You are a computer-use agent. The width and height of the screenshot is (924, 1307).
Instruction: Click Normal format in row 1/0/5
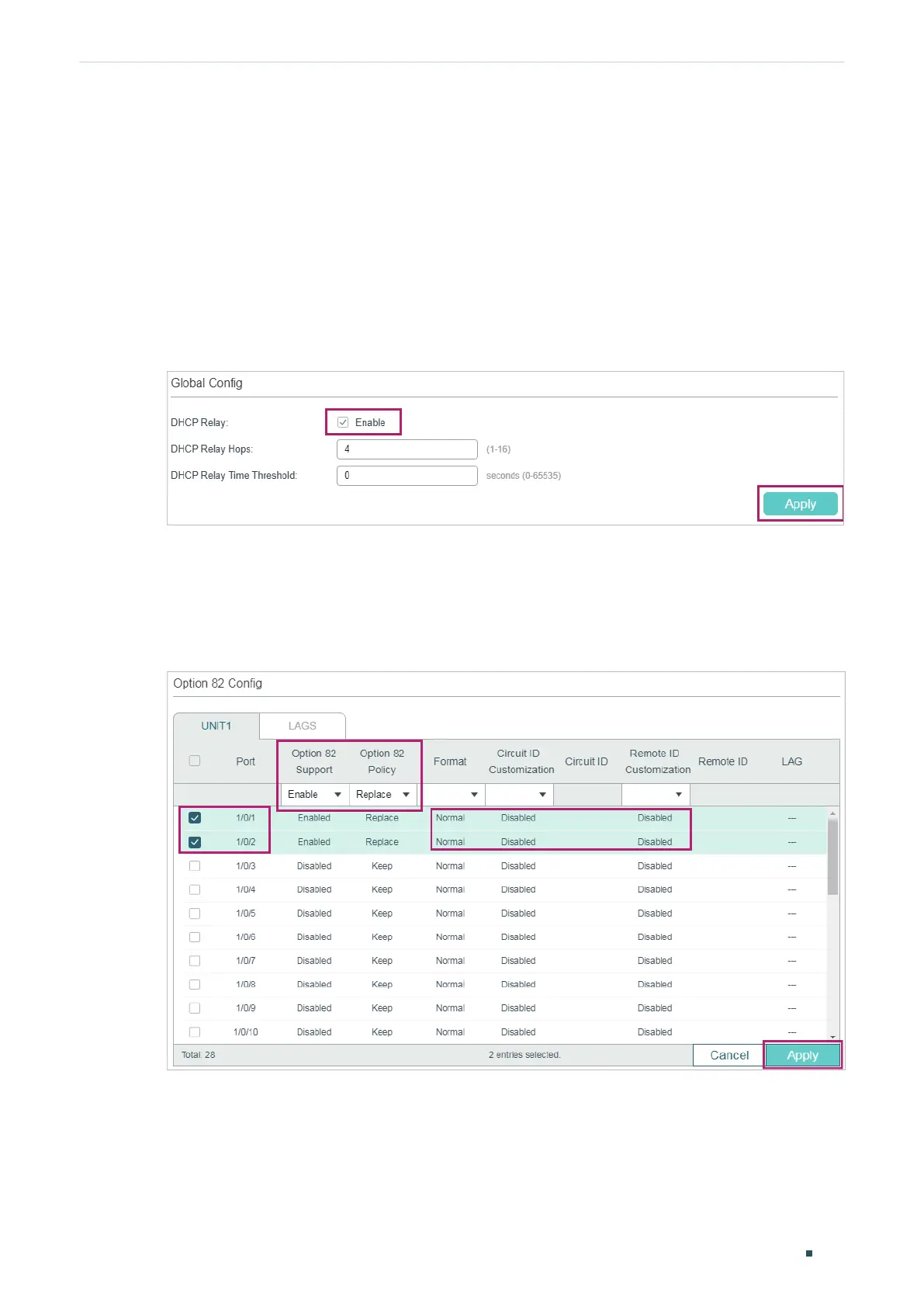point(450,914)
